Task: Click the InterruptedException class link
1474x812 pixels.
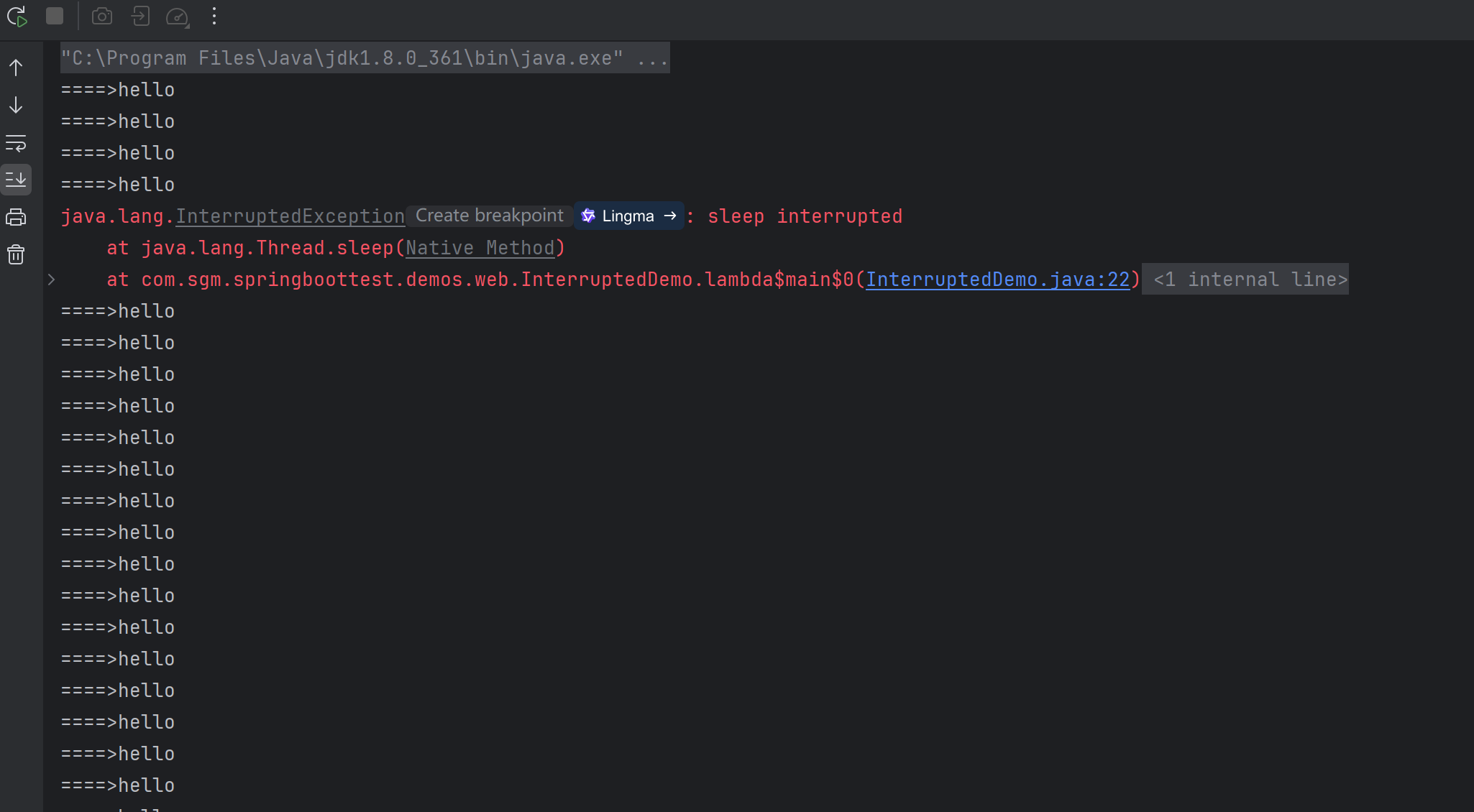Action: pyautogui.click(x=290, y=216)
